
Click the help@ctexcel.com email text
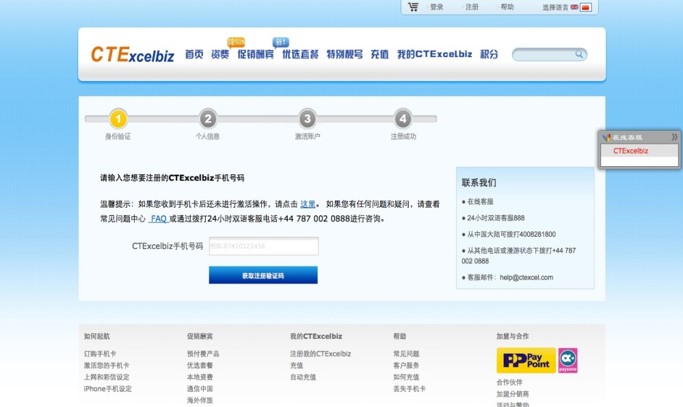526,278
